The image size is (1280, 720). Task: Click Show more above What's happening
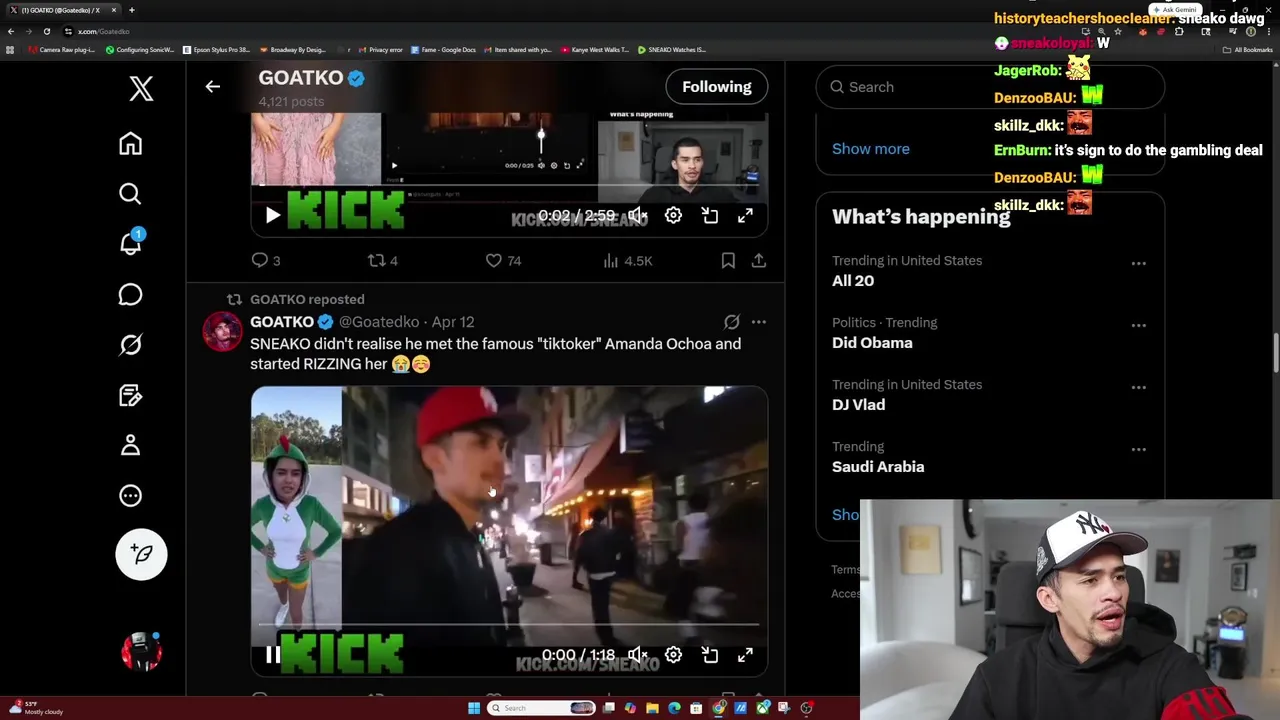pos(871,149)
